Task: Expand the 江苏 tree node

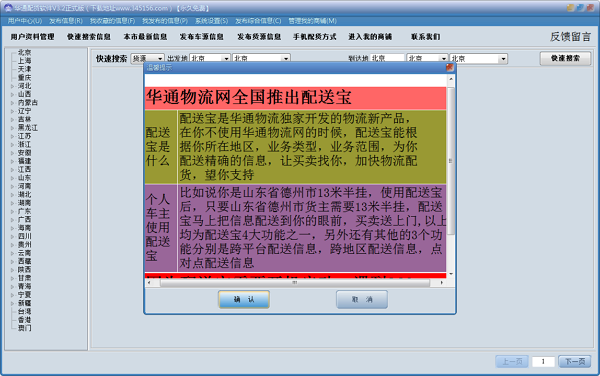Action: pyautogui.click(x=12, y=136)
